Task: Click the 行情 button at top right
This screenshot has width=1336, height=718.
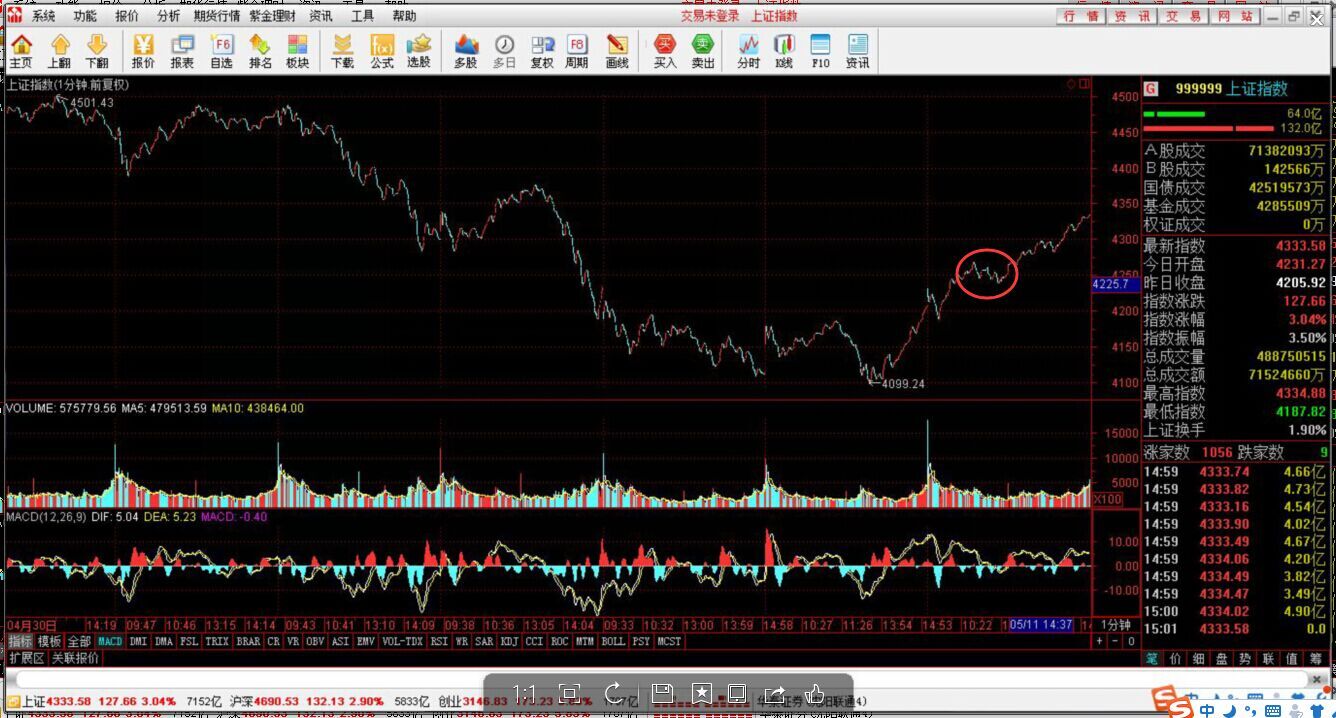Action: click(1081, 16)
